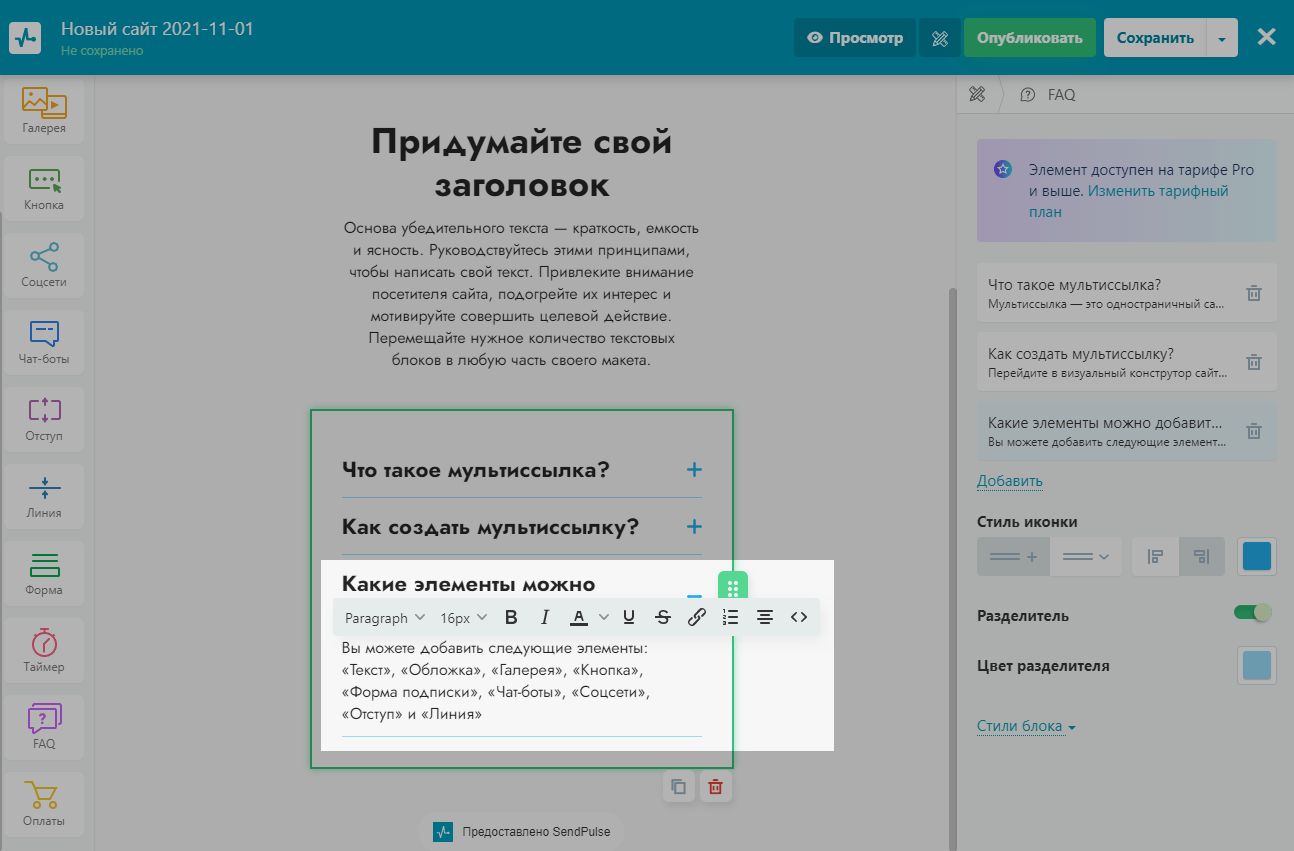Viewport: 1294px width, 851px height.
Task: Open the Paragraph style dropdown
Action: tap(385, 618)
